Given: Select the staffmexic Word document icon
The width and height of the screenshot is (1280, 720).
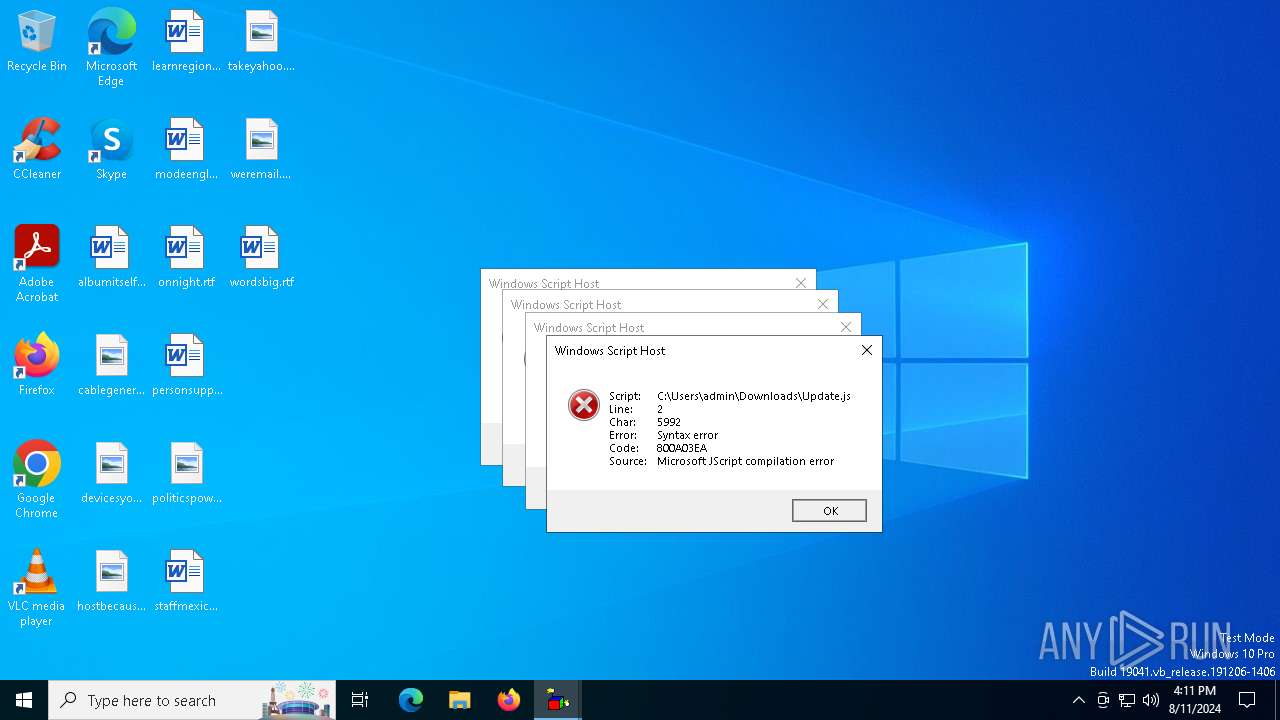Looking at the screenshot, I should (185, 582).
